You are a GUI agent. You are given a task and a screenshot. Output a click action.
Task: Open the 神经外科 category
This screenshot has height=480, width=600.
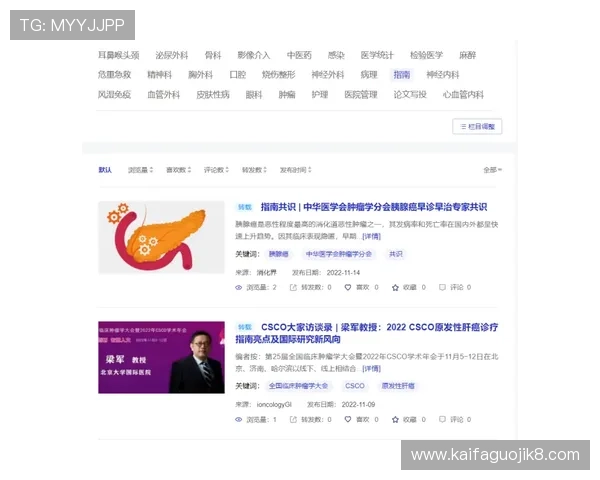328,75
